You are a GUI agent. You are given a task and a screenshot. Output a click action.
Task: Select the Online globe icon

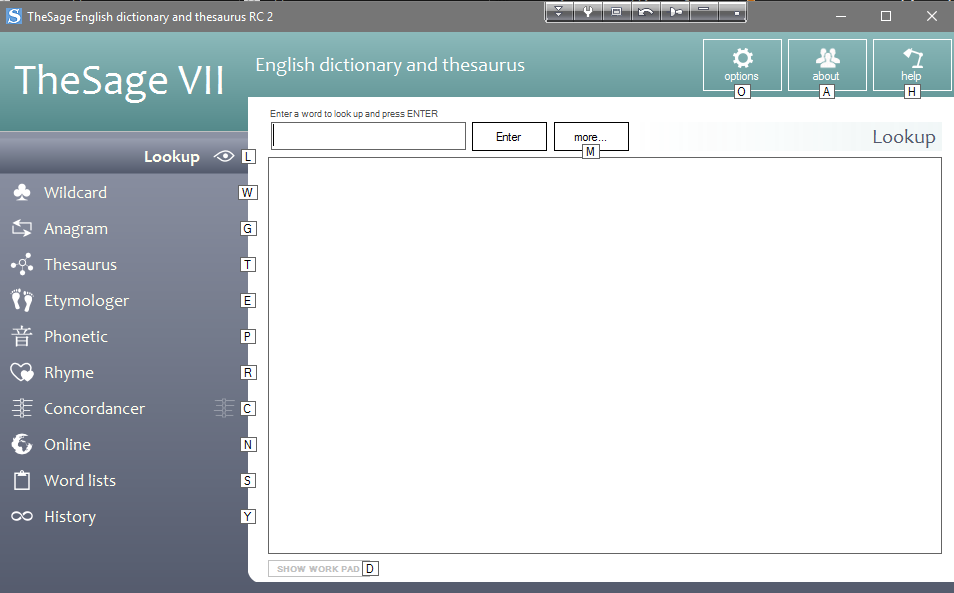22,445
